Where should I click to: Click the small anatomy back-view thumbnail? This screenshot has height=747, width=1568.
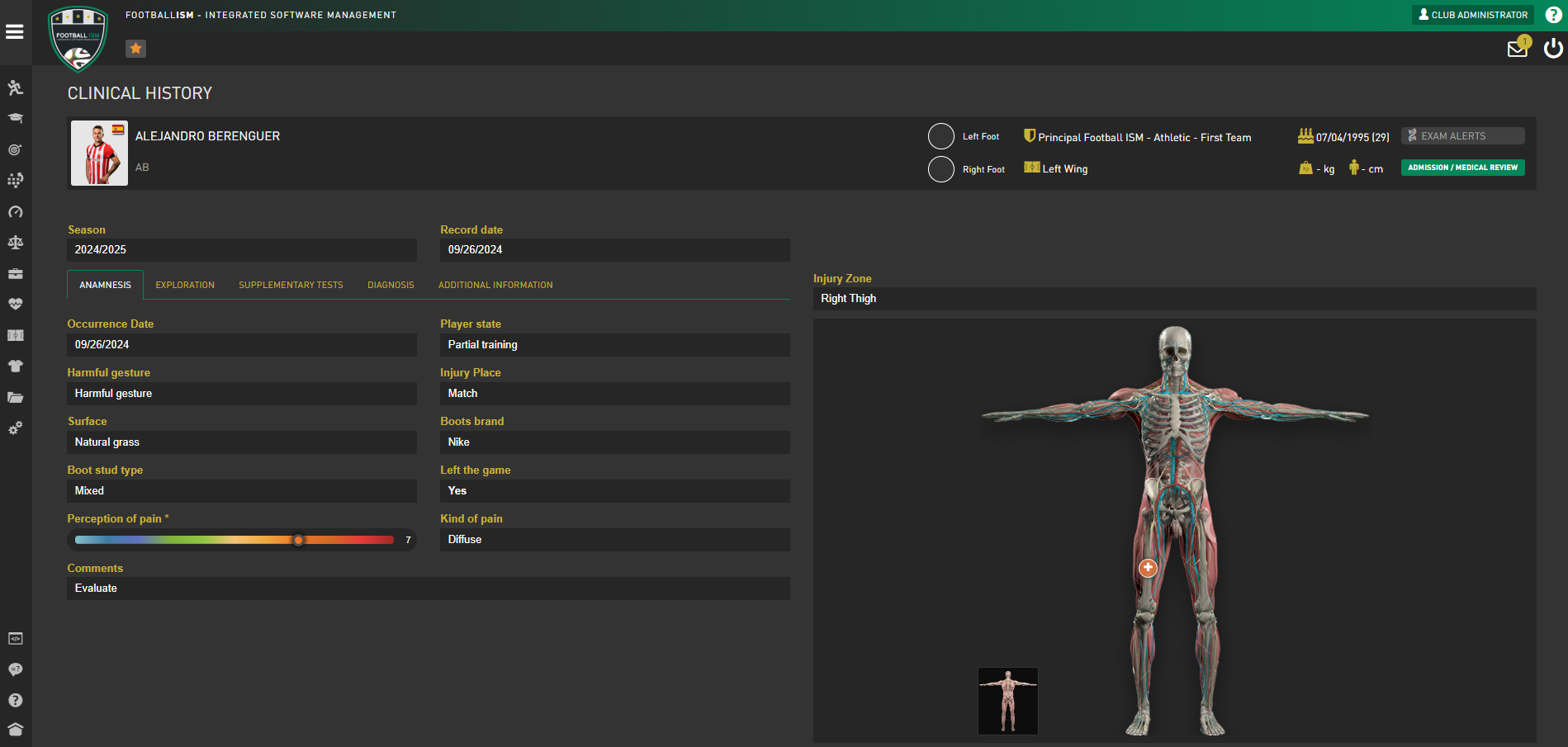[x=1008, y=701]
